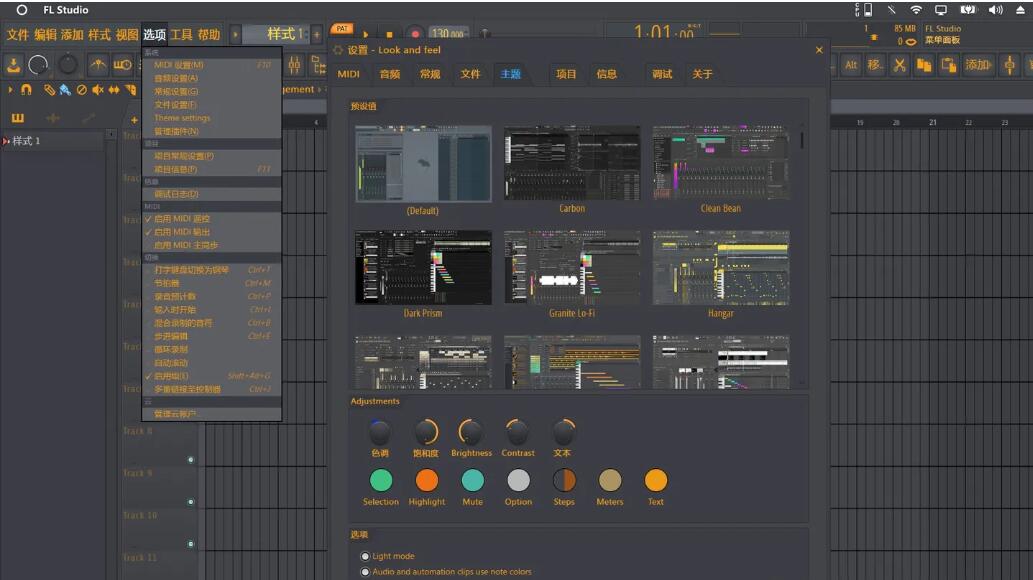The height and width of the screenshot is (580, 1033).
Task: Toggle 启用 MIDI 主同步 in the menu
Action: [211, 245]
